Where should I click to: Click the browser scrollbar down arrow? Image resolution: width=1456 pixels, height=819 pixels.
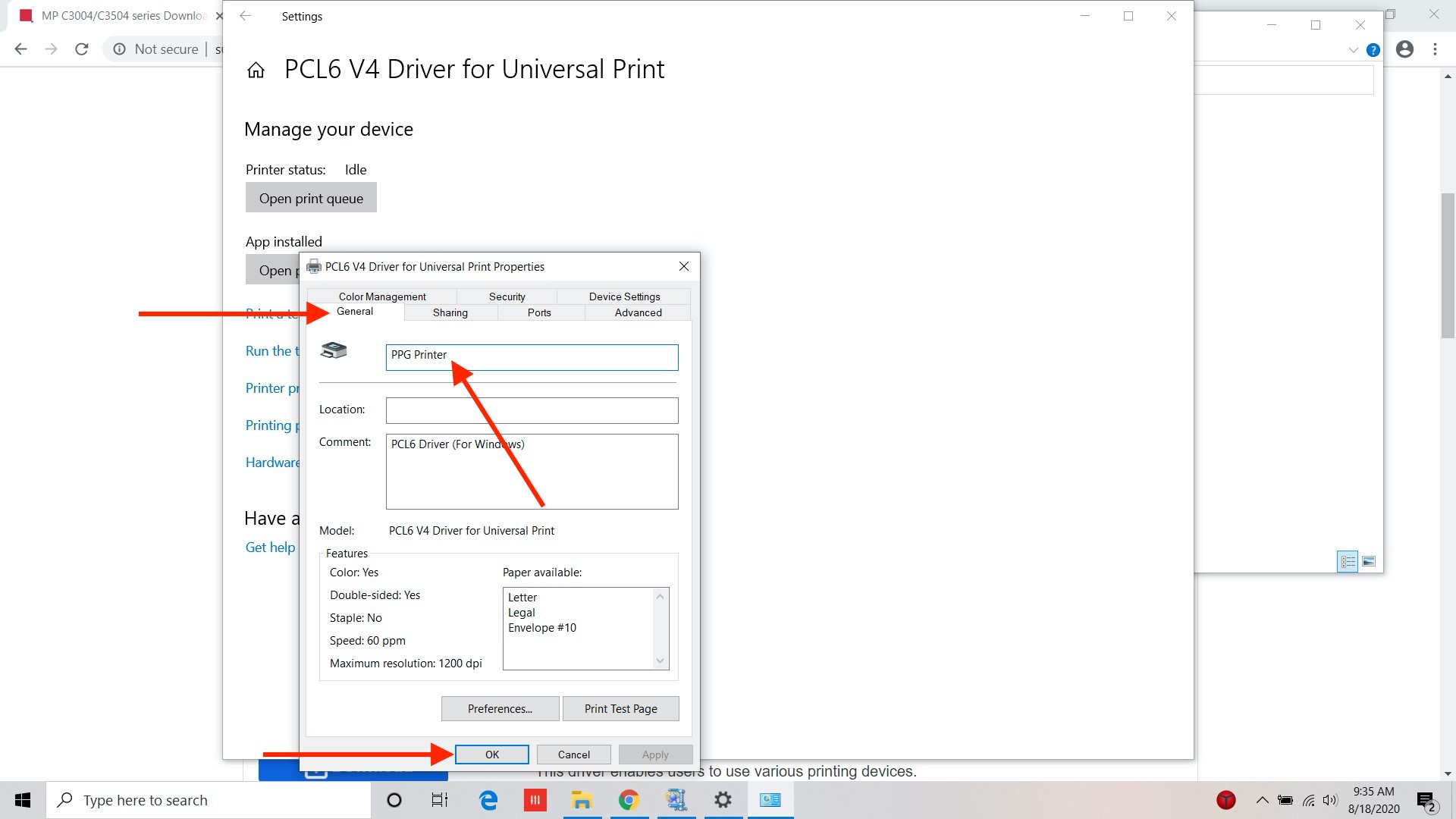(1448, 773)
